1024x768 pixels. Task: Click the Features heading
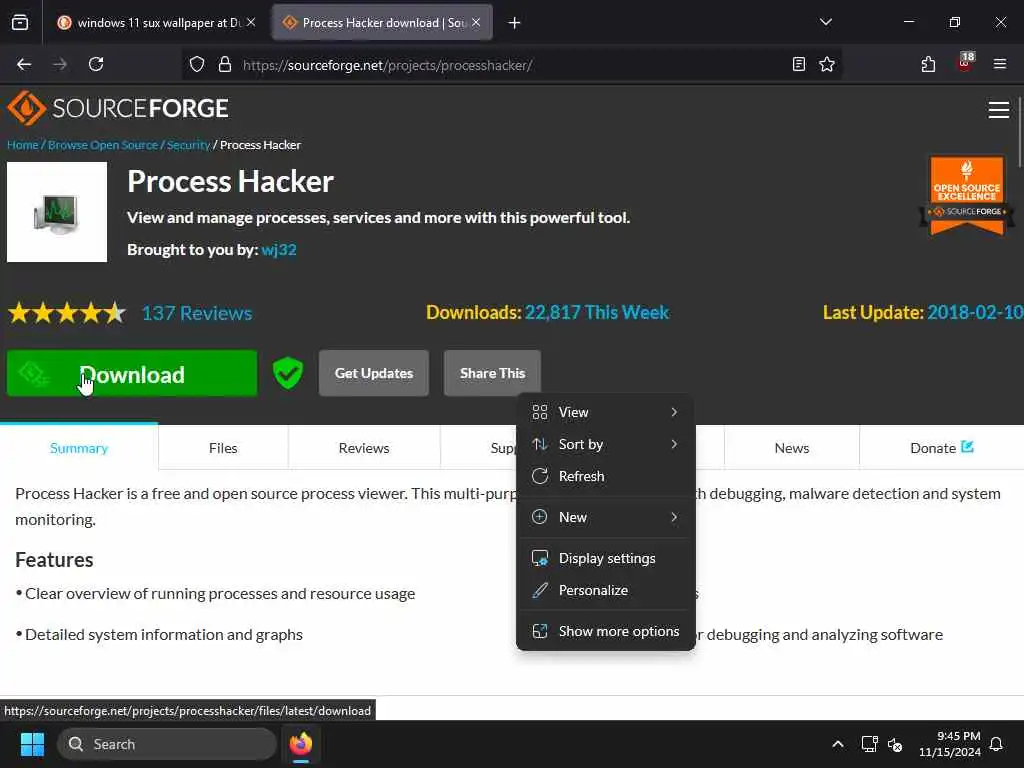(54, 560)
